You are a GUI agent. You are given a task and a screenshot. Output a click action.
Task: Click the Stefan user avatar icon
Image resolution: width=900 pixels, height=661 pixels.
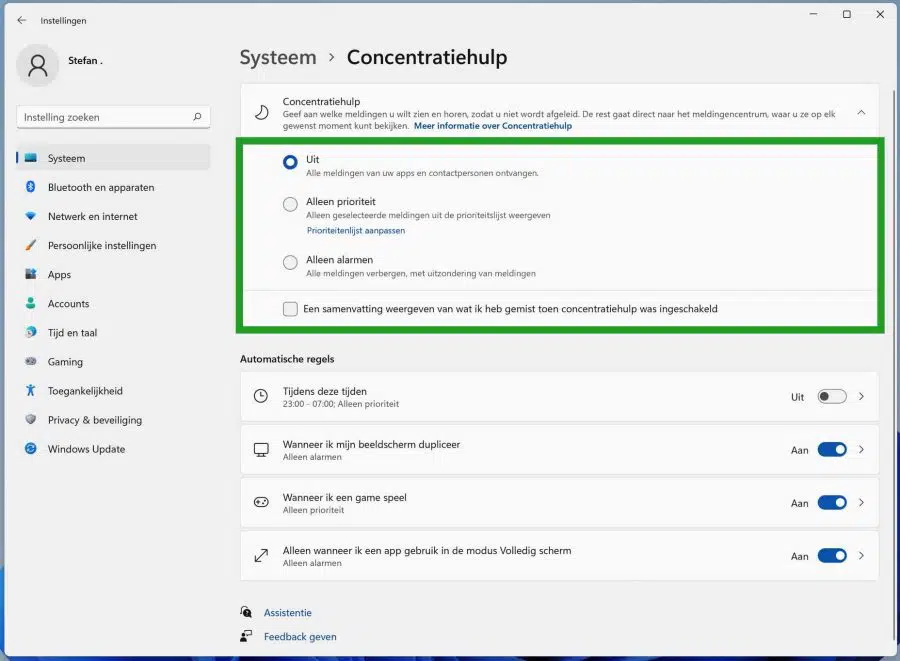[x=38, y=65]
